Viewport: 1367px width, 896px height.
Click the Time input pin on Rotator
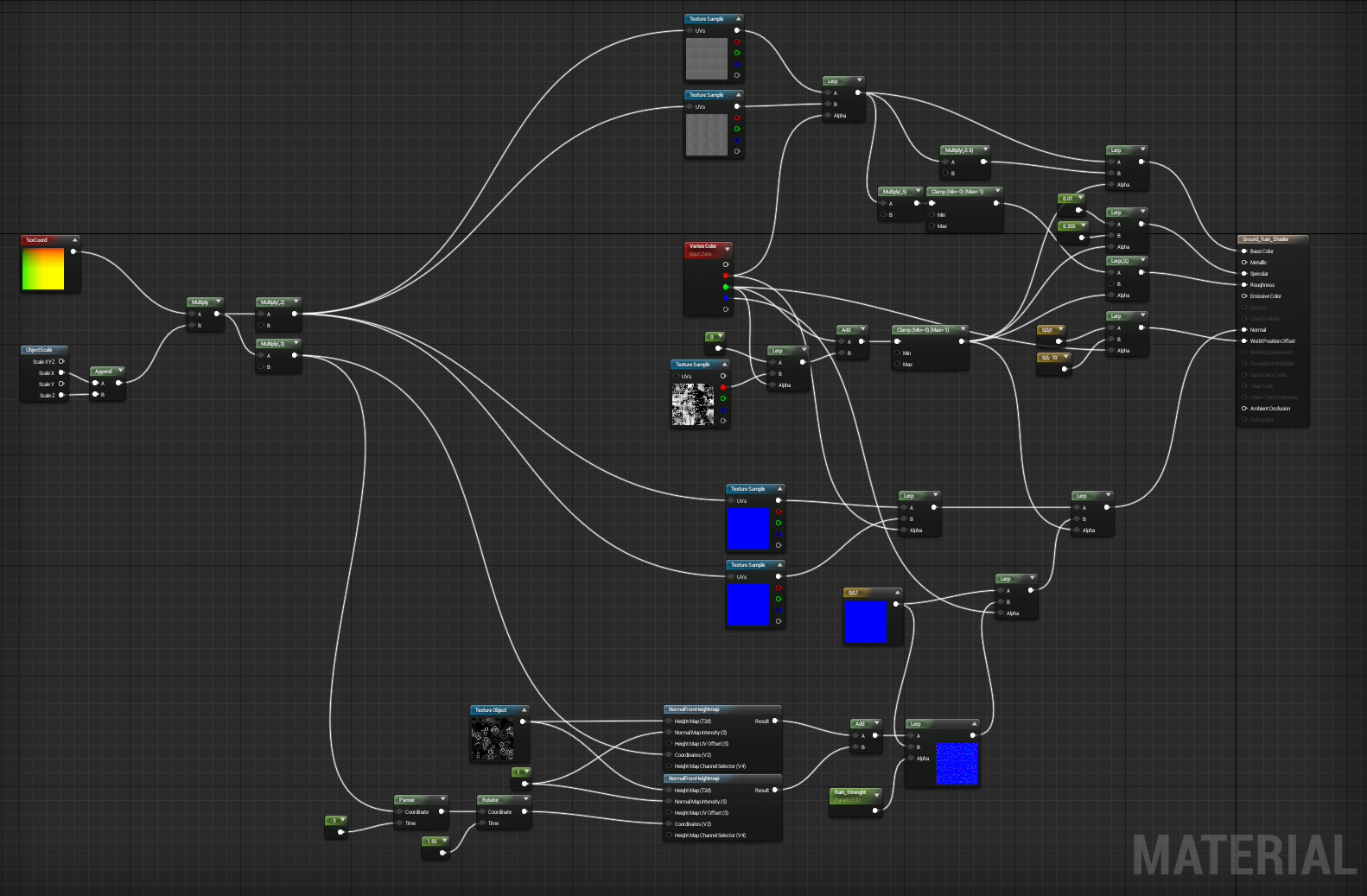tap(482, 823)
